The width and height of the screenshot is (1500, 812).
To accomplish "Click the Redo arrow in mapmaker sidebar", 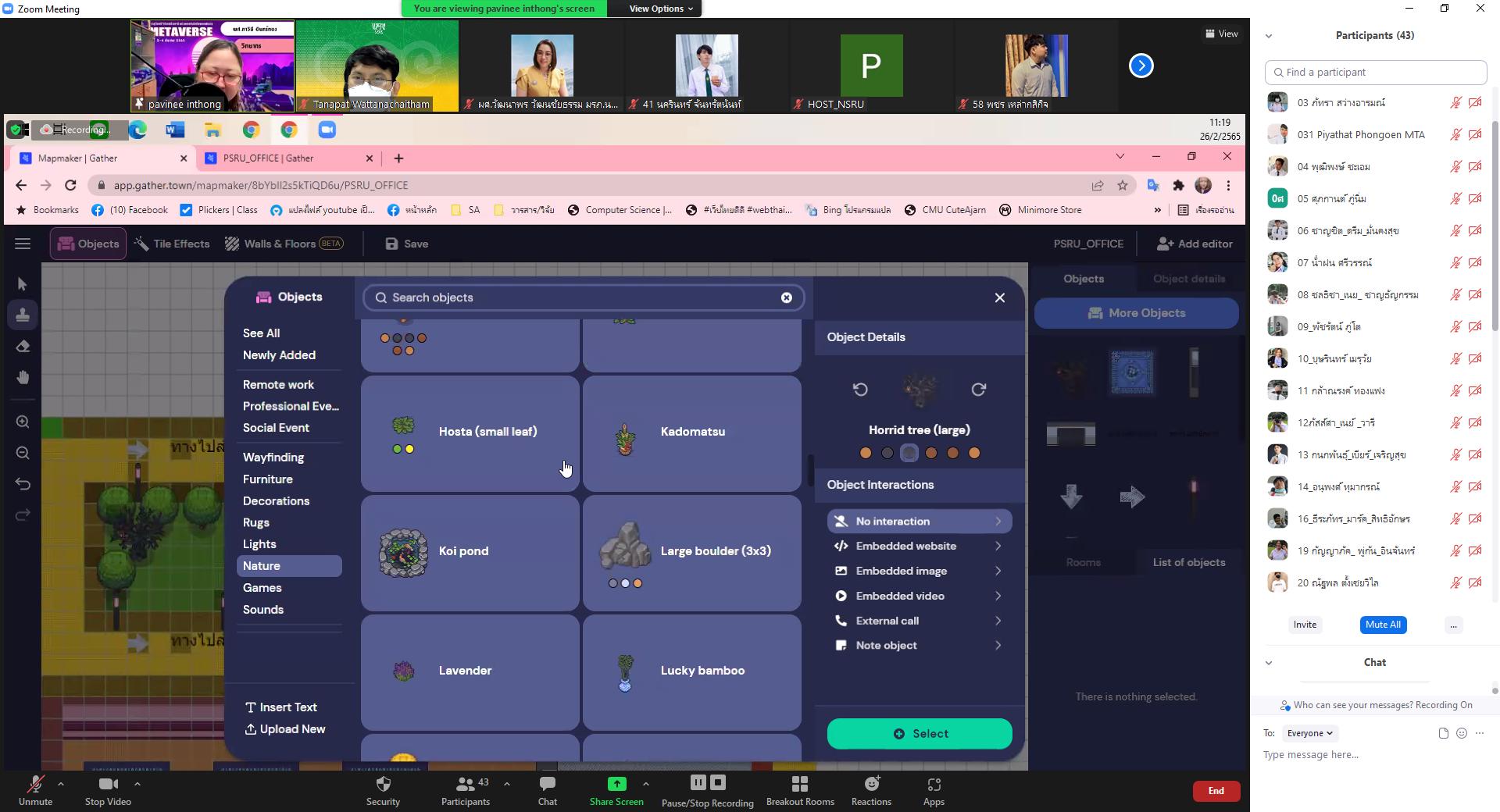I will [x=23, y=515].
